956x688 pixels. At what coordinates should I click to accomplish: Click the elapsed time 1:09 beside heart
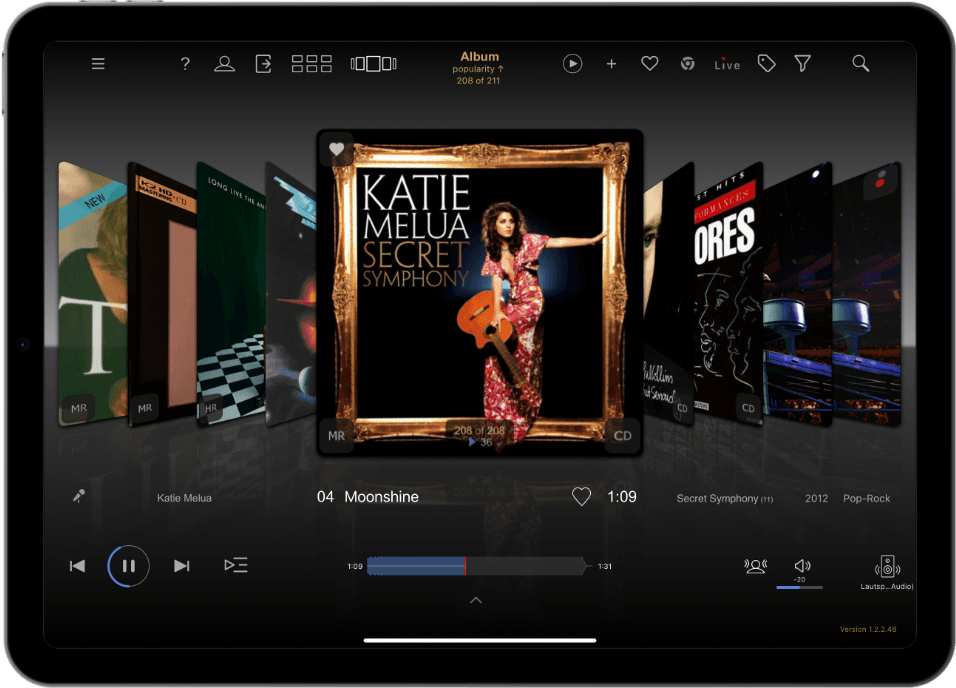pos(622,497)
